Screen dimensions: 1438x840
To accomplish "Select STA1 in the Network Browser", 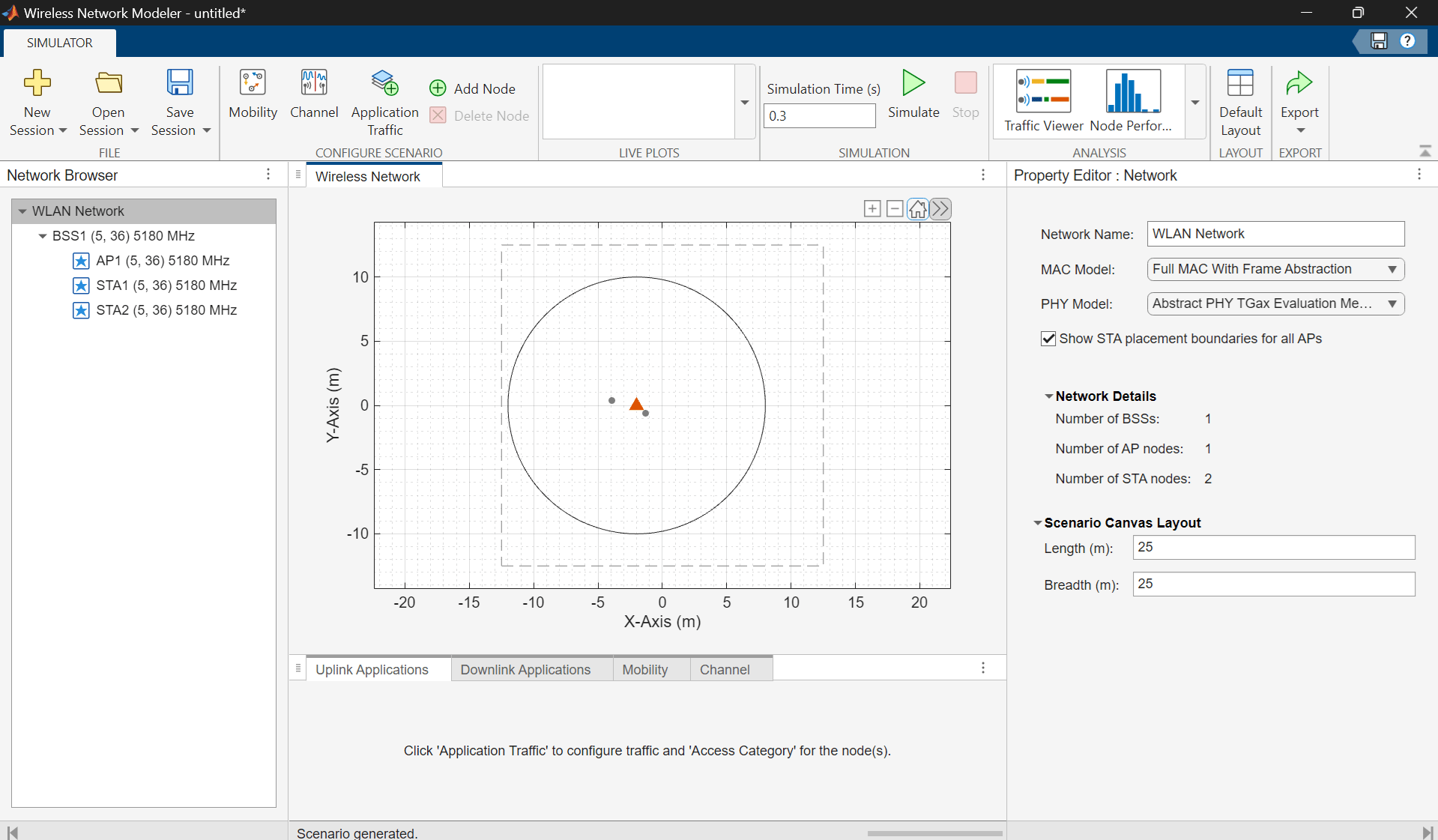I will (x=166, y=285).
